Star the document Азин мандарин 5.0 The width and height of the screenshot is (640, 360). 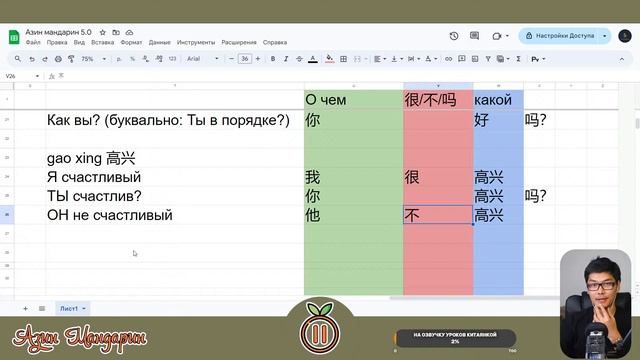pos(103,32)
